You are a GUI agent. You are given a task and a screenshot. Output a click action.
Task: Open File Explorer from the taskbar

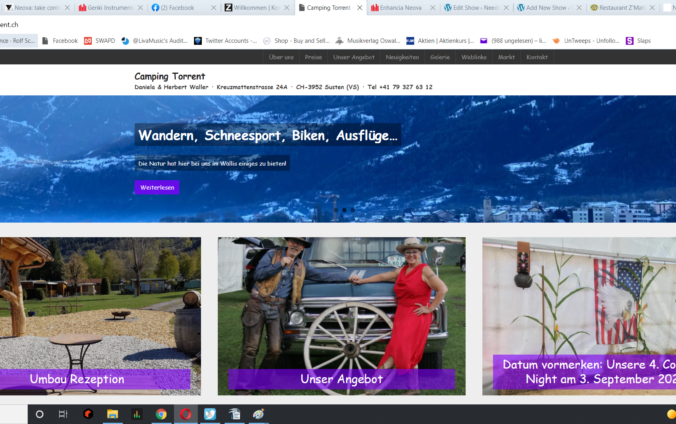[113, 413]
